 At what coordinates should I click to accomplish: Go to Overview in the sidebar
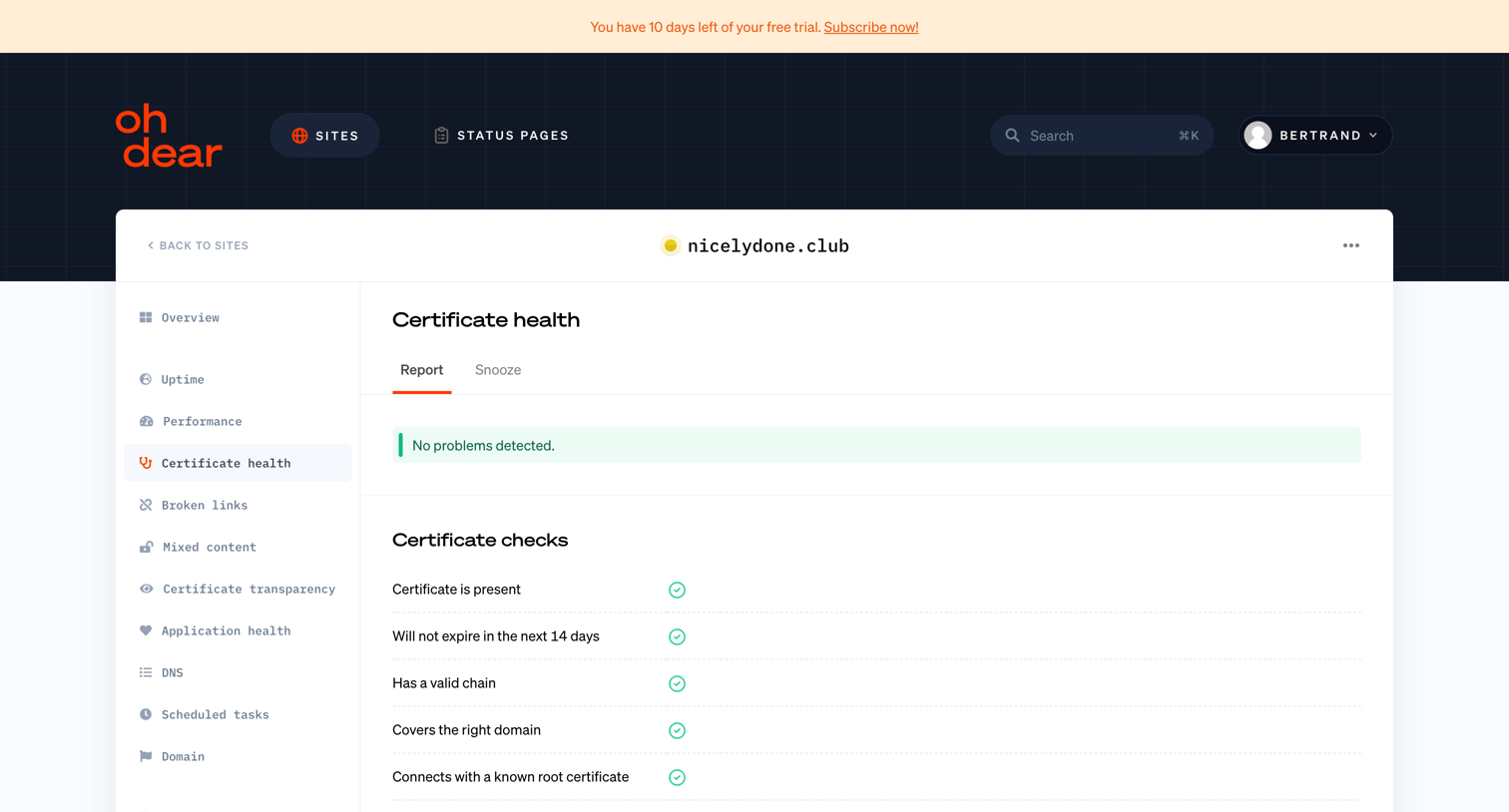(x=238, y=317)
